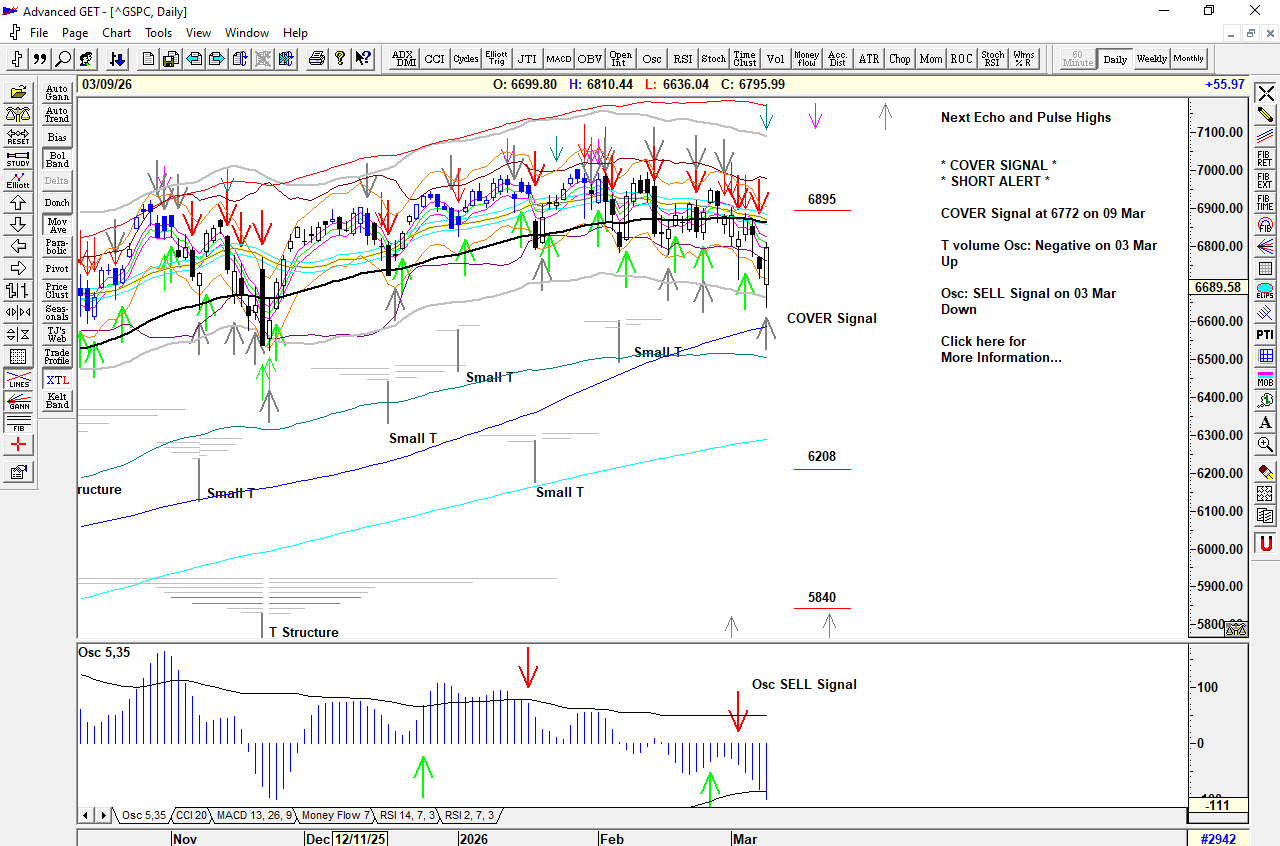Toggle the Mov Ave overlay
The image size is (1280, 846).
(x=57, y=225)
